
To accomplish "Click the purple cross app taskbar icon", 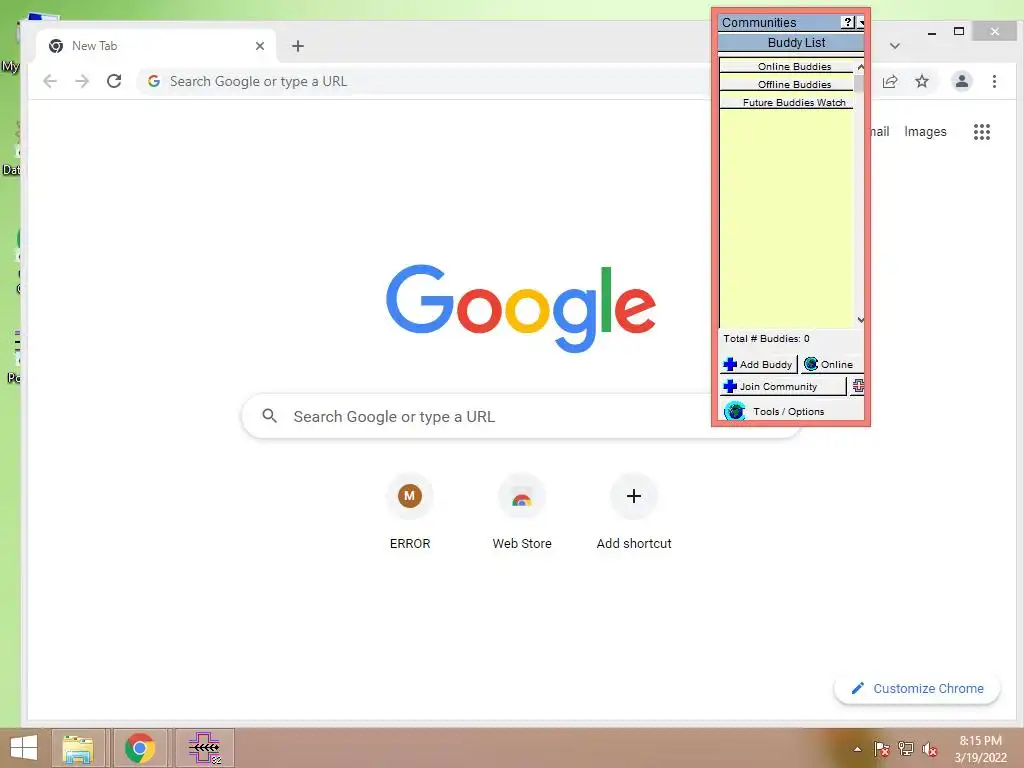I will pyautogui.click(x=204, y=748).
